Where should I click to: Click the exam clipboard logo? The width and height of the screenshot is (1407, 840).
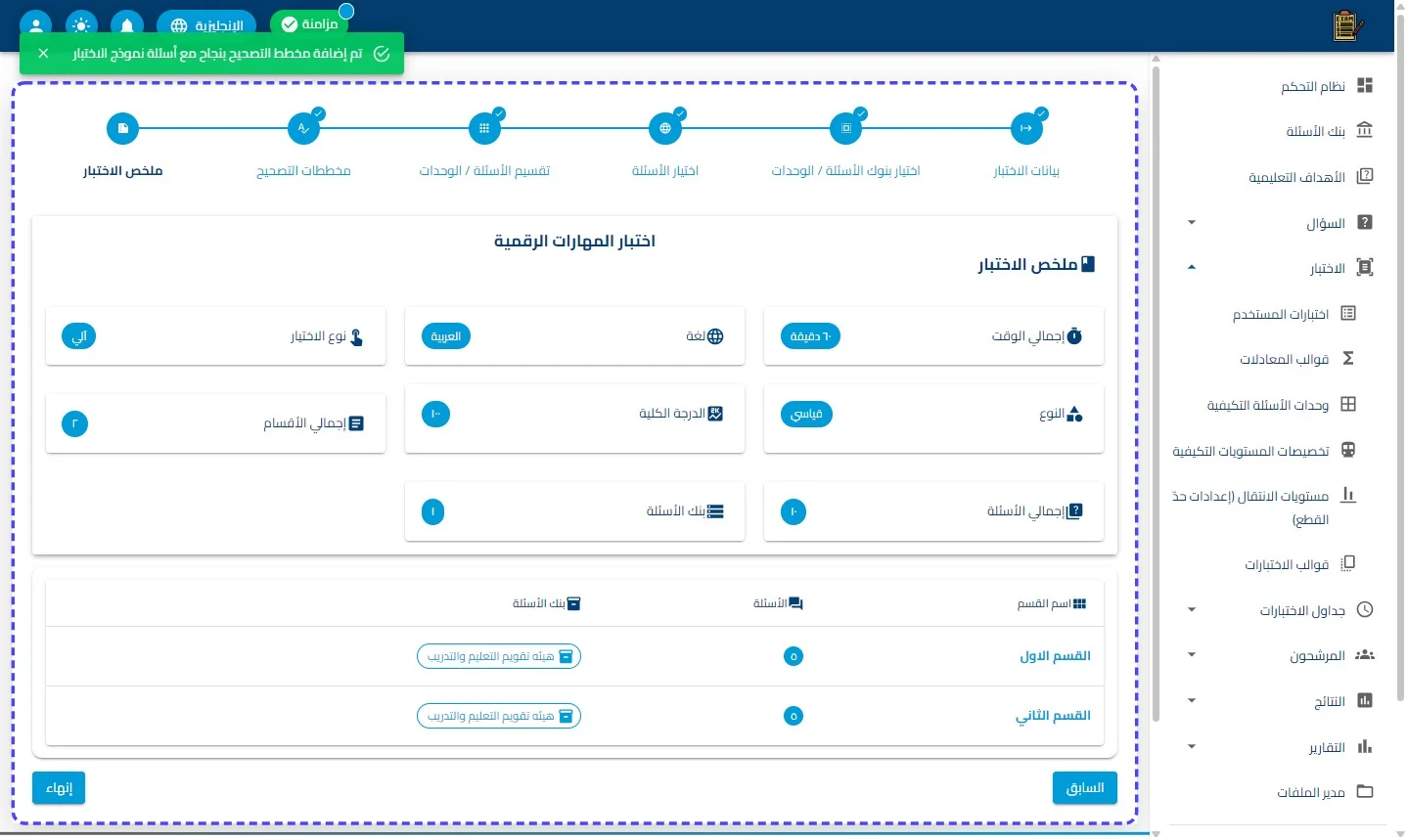tap(1348, 25)
